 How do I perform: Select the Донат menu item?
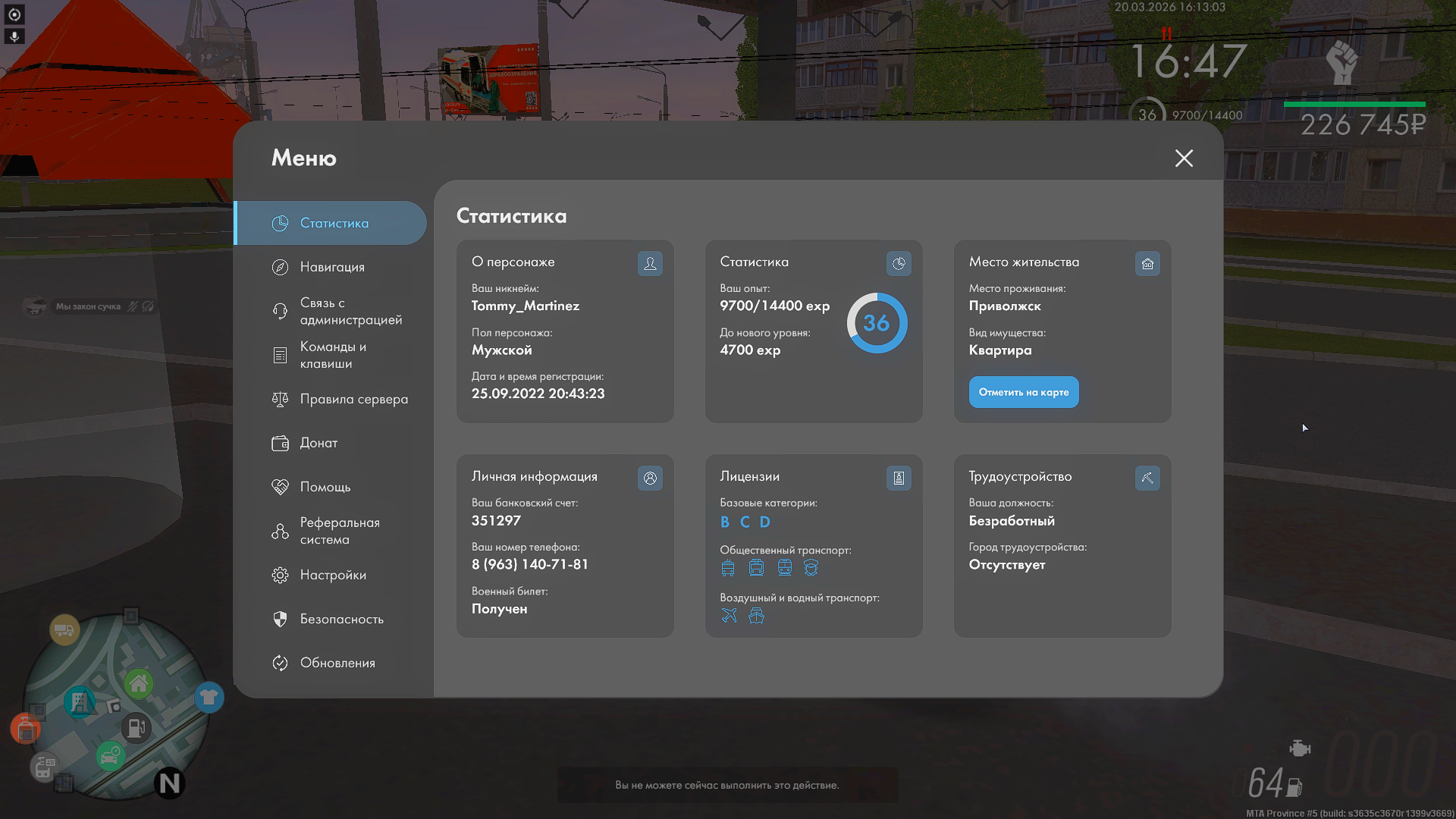coord(318,443)
